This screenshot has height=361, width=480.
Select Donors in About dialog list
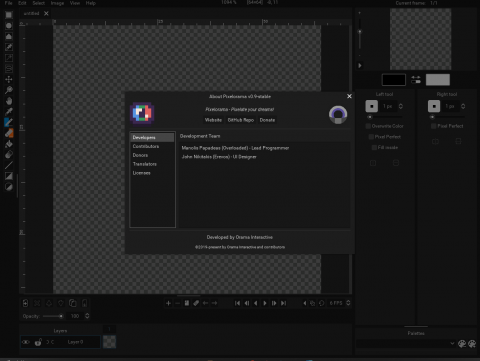point(152,155)
